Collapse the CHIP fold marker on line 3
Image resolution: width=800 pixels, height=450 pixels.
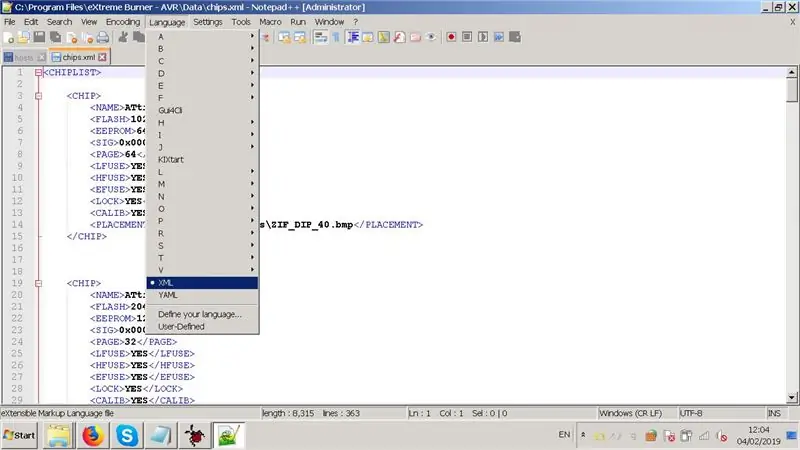(x=38, y=96)
